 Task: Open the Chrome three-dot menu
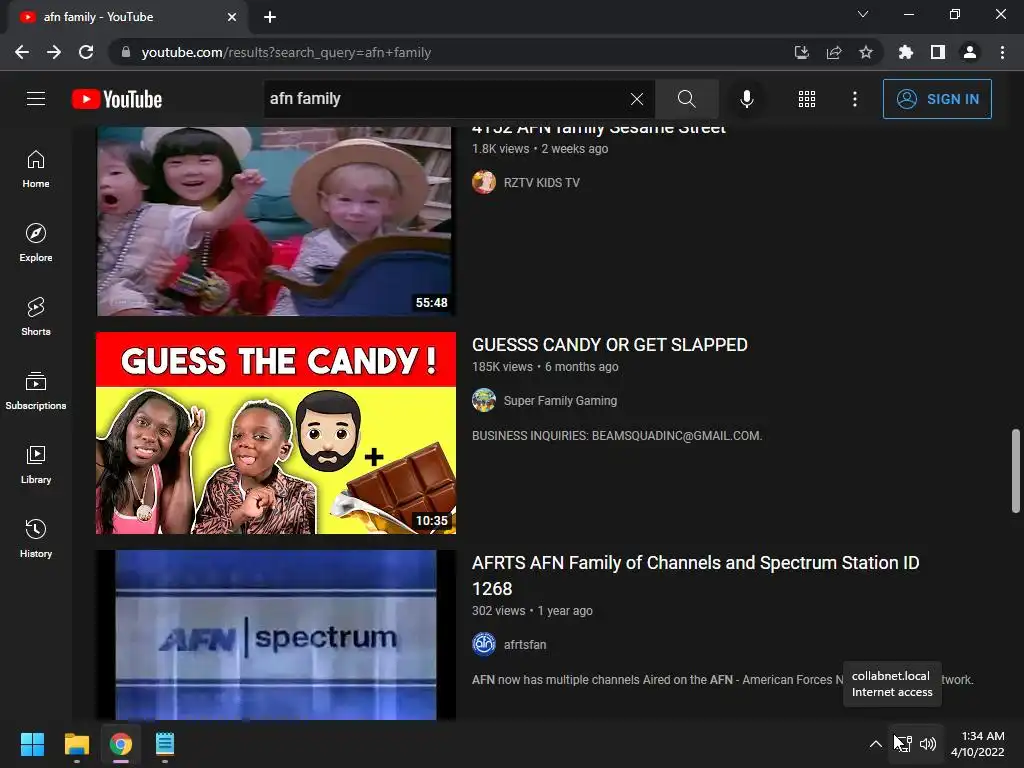click(x=1002, y=52)
